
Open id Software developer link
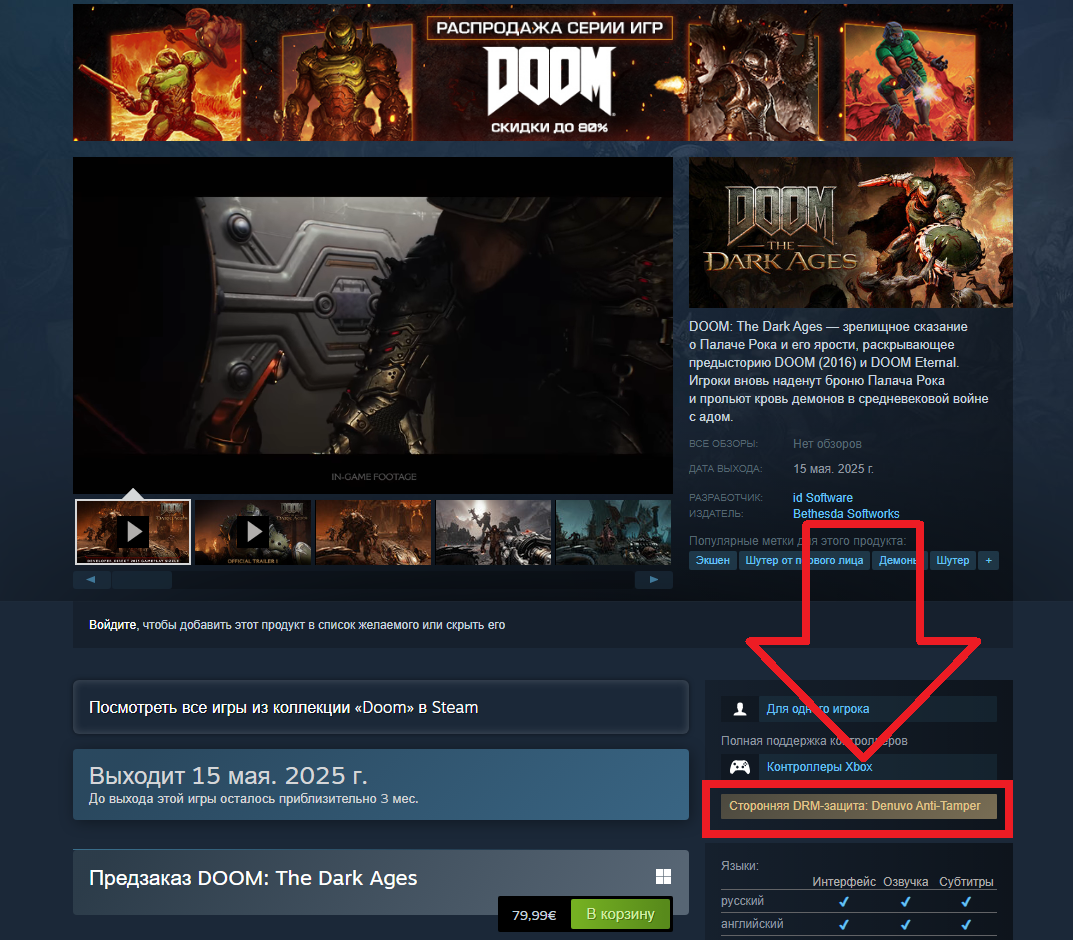823,497
